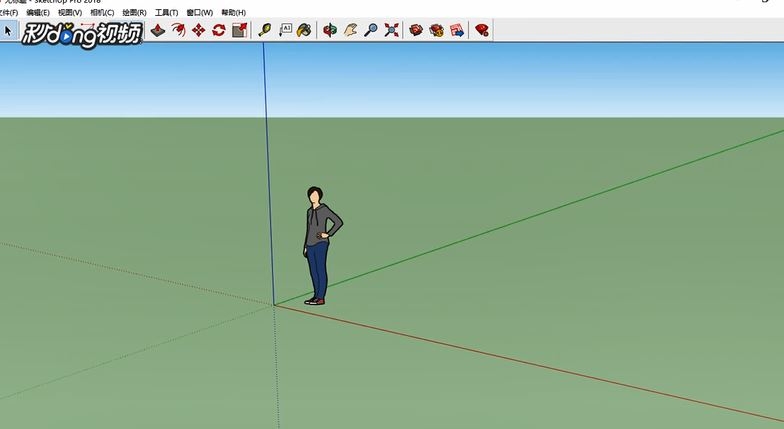The width and height of the screenshot is (784, 429).
Task: Click Send to LayOut icon
Action: tap(457, 30)
